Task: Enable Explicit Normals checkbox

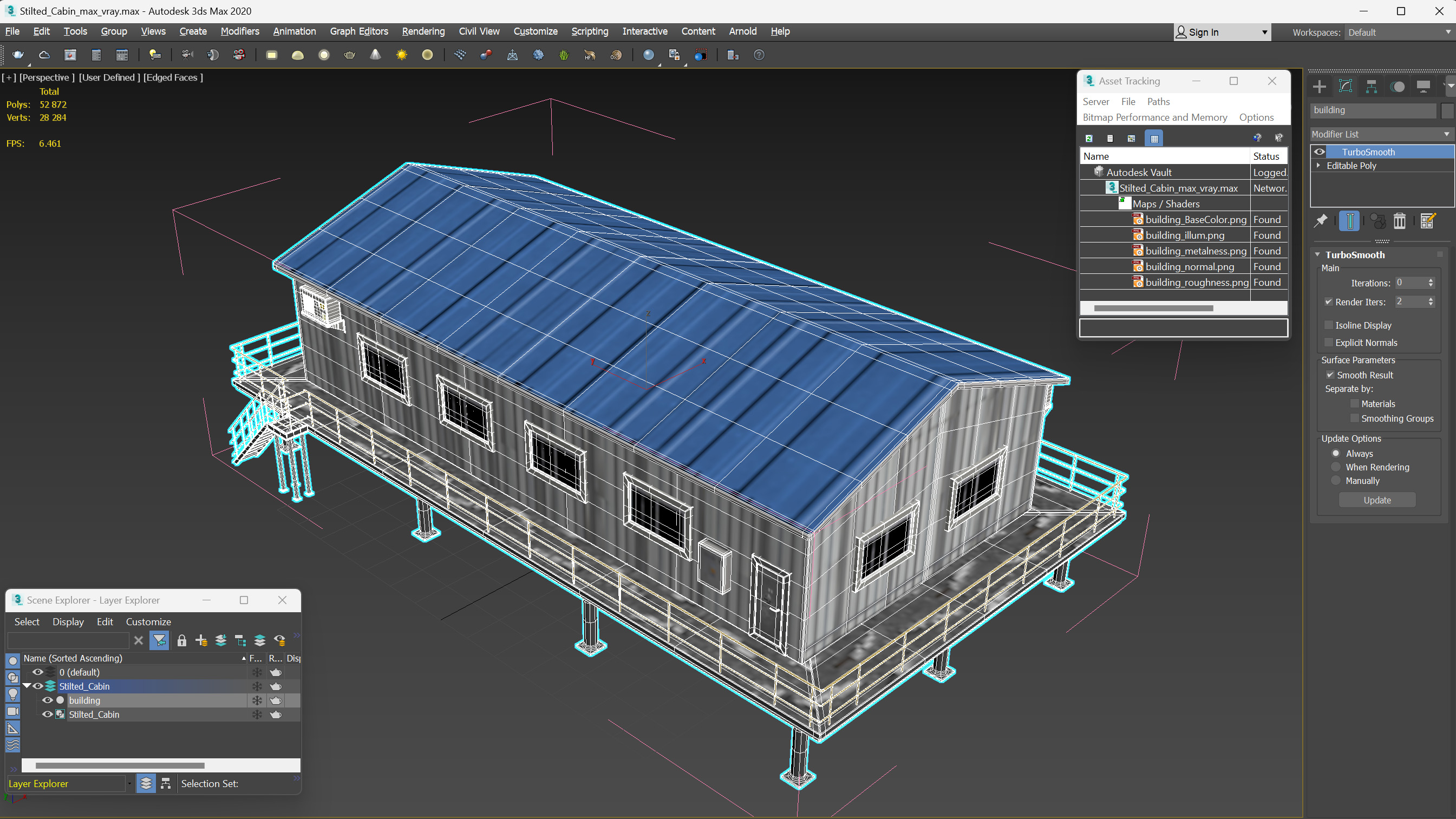Action: coord(1329,343)
